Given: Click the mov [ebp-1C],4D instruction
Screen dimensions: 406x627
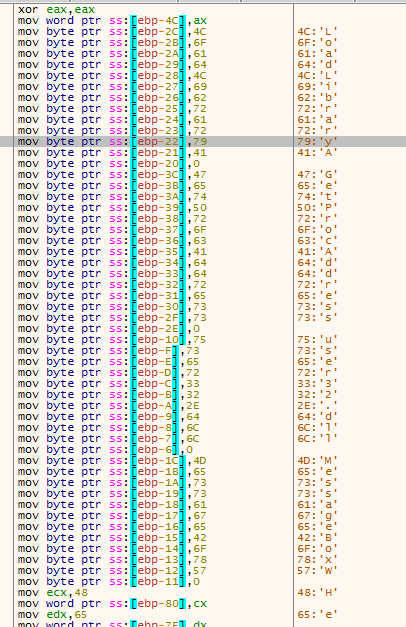Looking at the screenshot, I should pos(112,461).
